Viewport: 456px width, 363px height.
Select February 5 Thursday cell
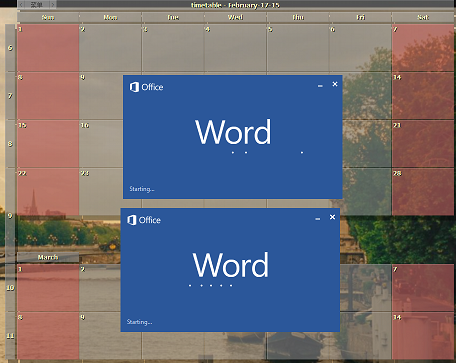tap(298, 48)
